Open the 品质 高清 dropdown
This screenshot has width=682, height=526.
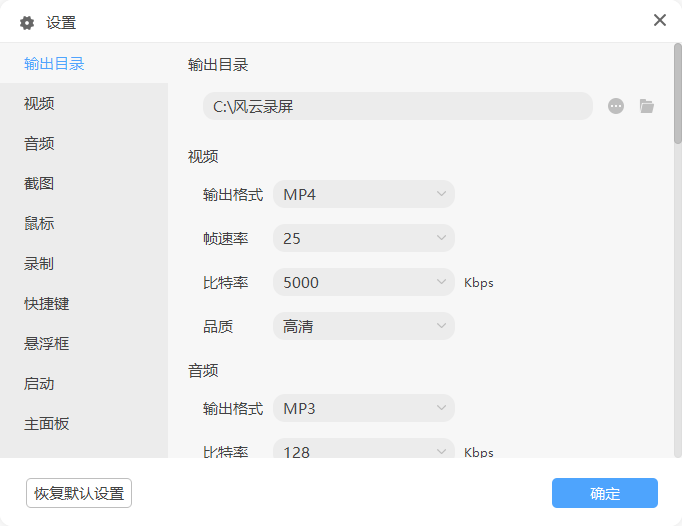[x=363, y=326]
